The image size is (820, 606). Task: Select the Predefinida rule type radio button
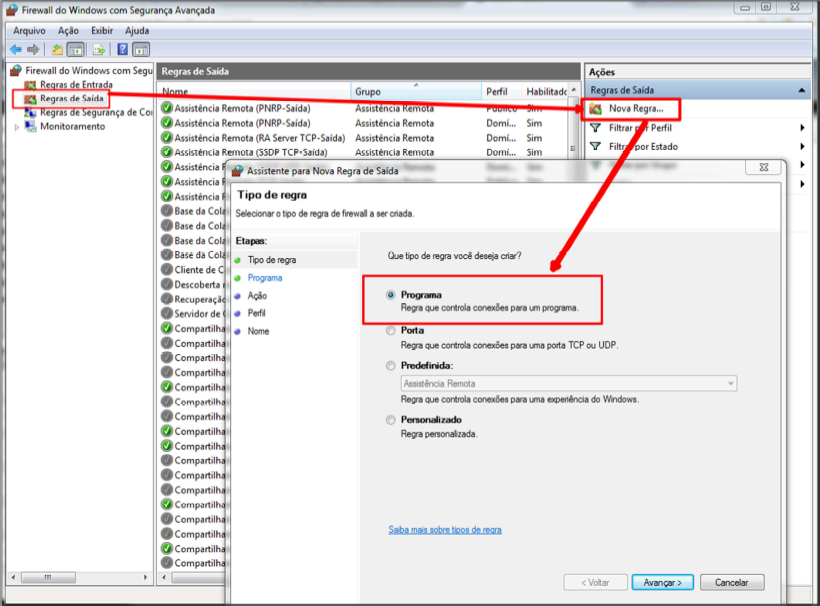tap(391, 365)
